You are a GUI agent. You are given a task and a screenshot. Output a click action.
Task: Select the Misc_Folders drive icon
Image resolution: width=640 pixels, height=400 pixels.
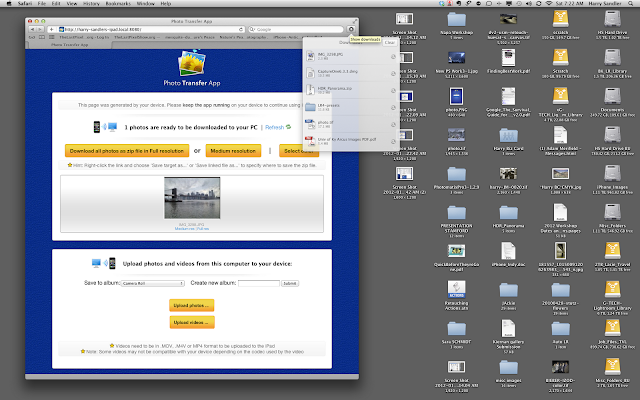click(x=612, y=213)
